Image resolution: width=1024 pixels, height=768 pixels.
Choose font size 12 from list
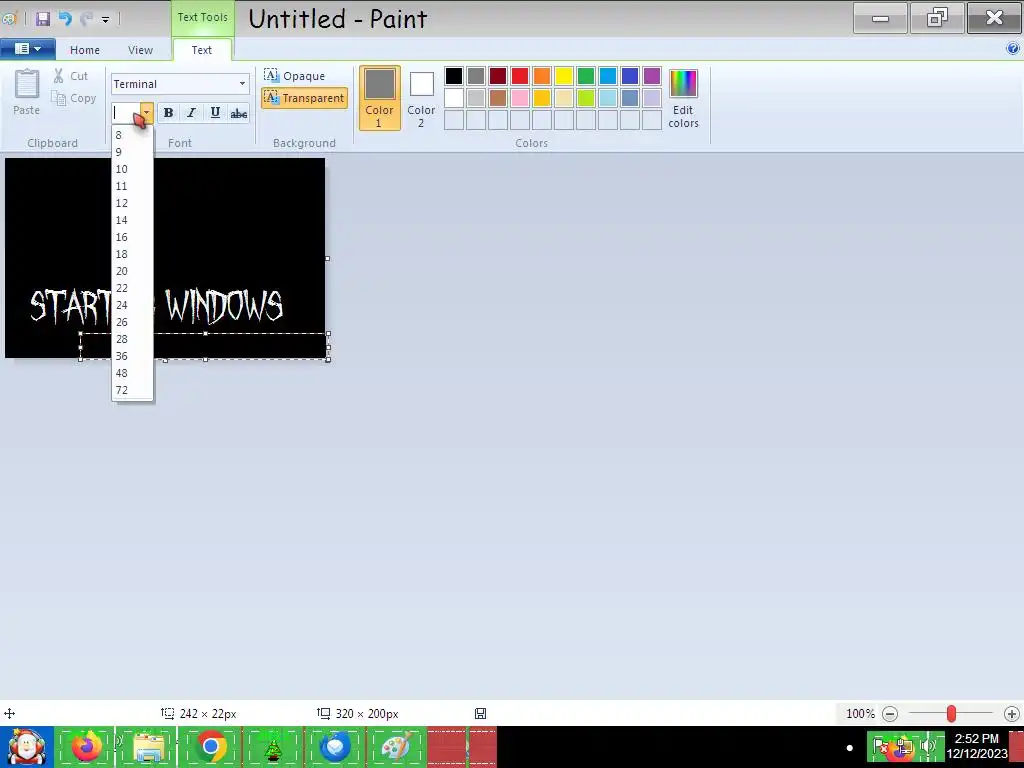(x=133, y=203)
